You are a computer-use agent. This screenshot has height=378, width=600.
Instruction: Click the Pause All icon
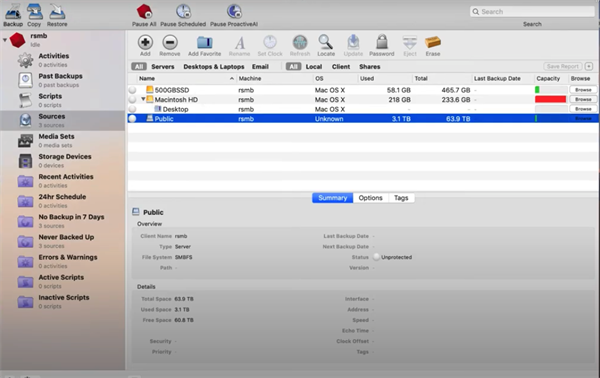144,12
